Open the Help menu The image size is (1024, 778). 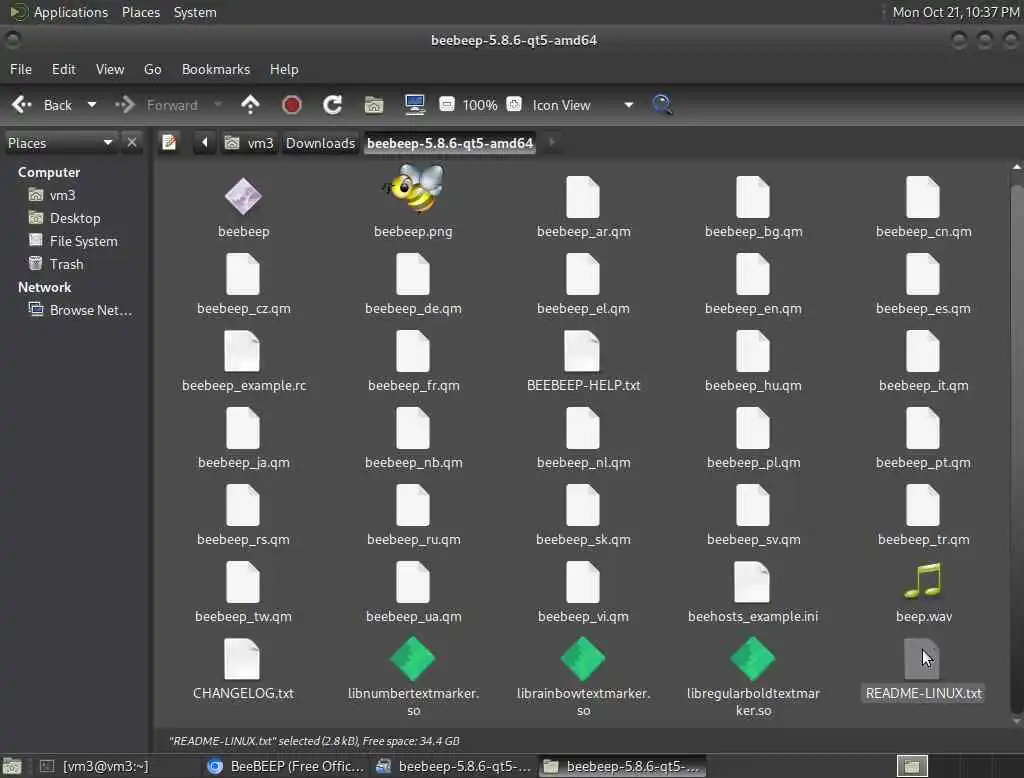(x=284, y=69)
